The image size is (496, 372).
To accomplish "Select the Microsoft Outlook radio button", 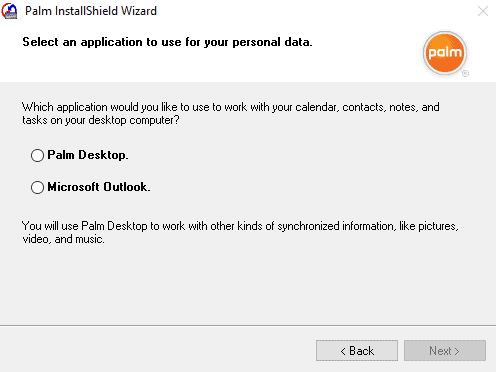I will (x=37, y=187).
